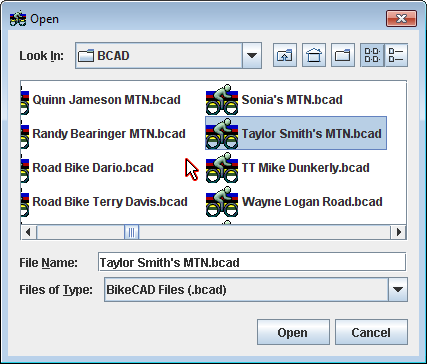
Task: Select the Sonia's MTN.bcad file icon
Action: point(222,99)
